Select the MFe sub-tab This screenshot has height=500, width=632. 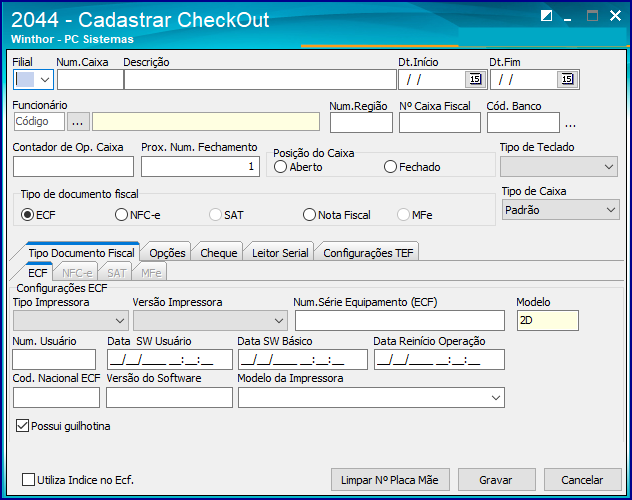pos(151,273)
